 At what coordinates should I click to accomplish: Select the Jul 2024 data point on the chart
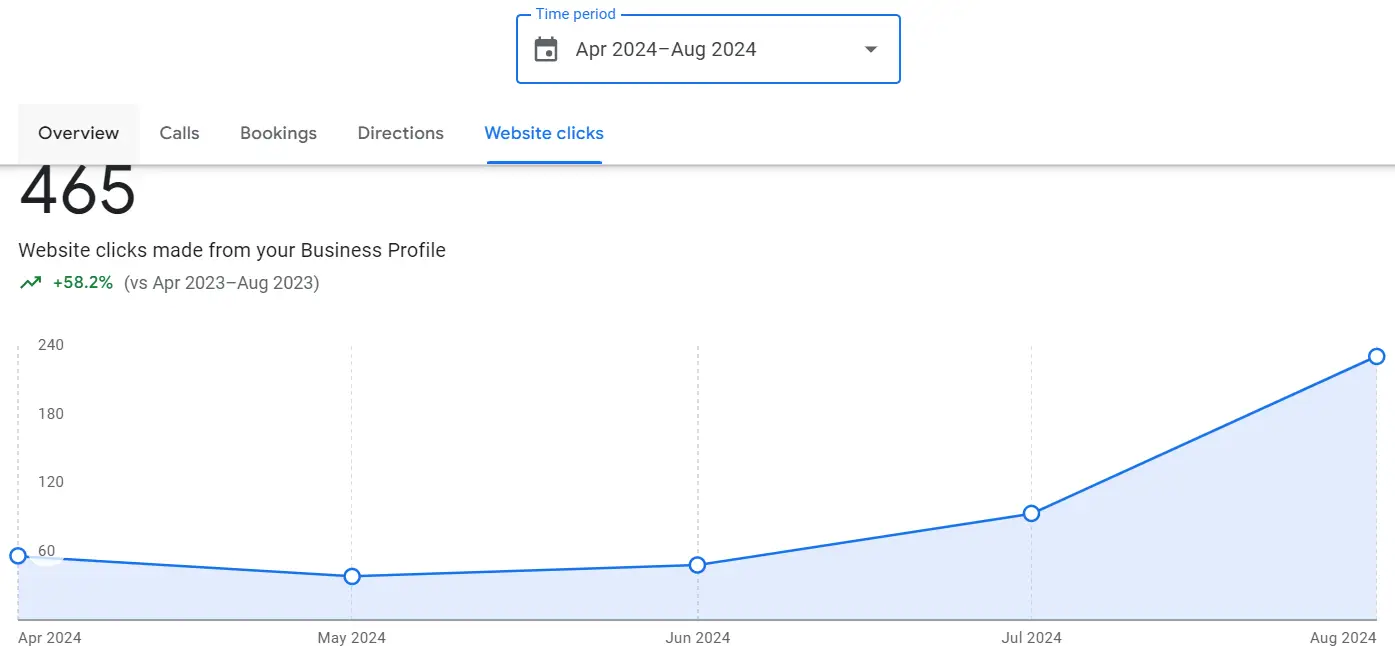(1031, 513)
